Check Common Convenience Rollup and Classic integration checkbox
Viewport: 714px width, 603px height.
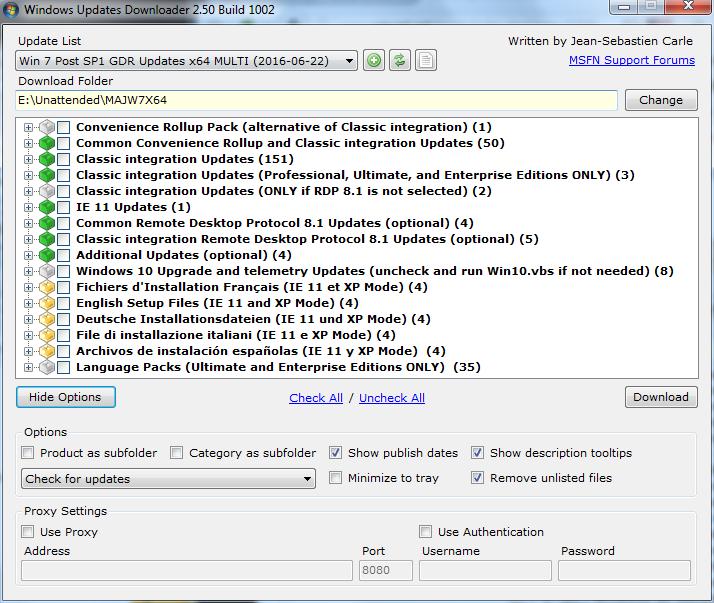point(63,143)
